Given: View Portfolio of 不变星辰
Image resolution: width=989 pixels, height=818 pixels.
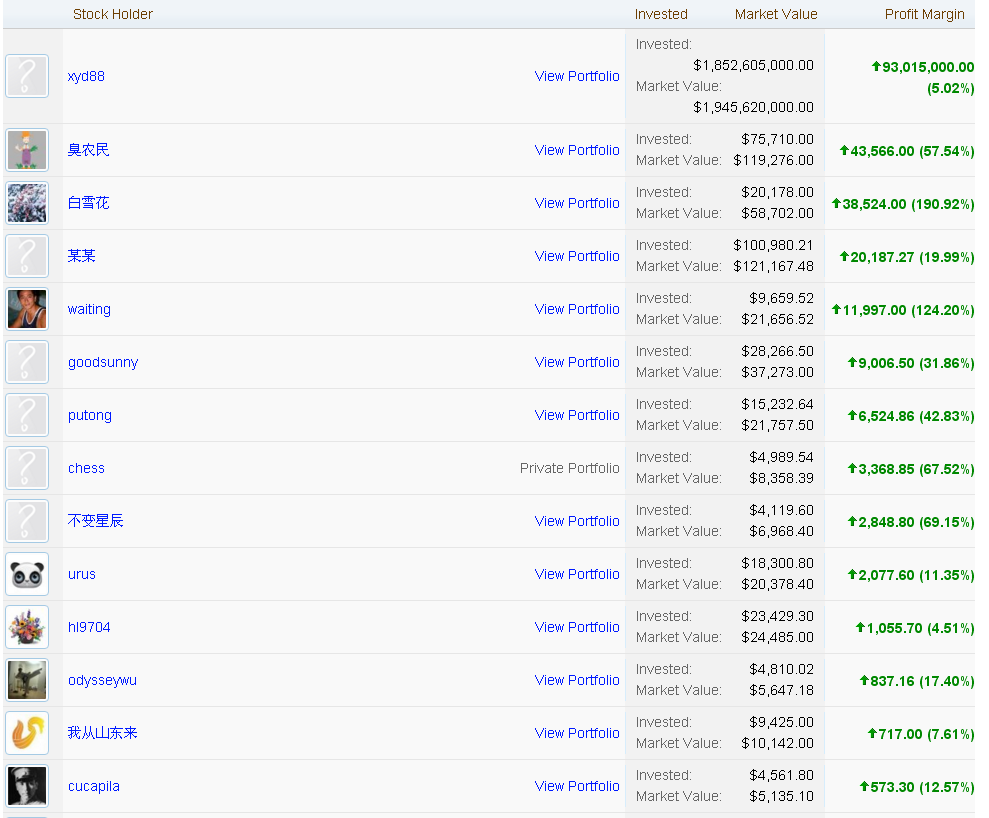Looking at the screenshot, I should 577,521.
